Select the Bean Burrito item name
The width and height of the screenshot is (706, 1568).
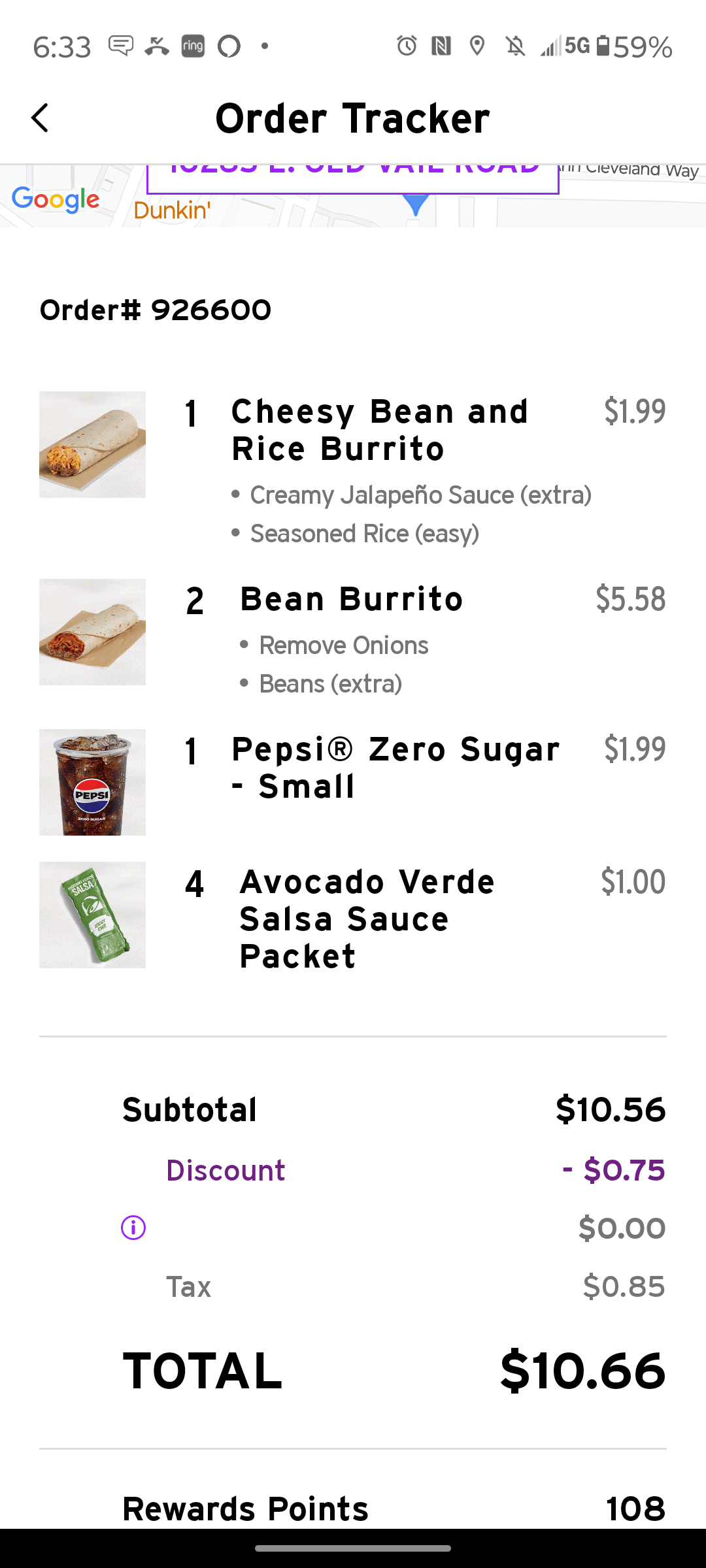pos(352,599)
